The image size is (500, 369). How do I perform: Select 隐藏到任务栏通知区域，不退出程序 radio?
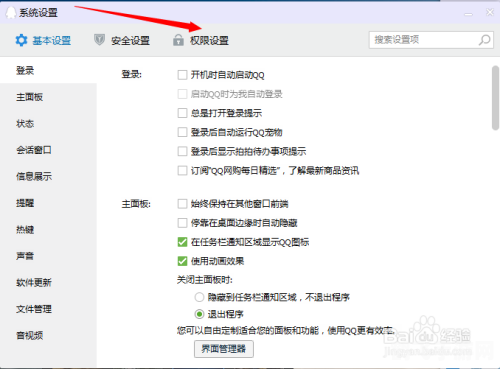coord(199,297)
